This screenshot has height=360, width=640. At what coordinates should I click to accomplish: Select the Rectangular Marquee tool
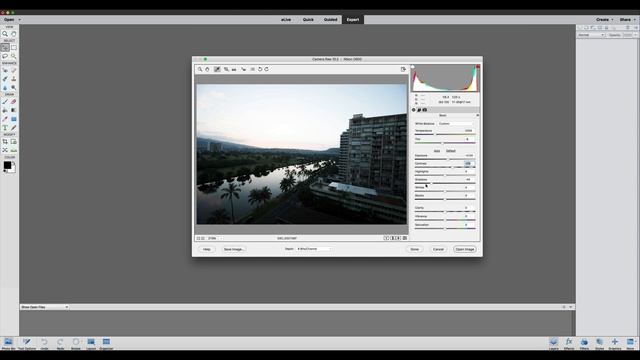pos(14,48)
